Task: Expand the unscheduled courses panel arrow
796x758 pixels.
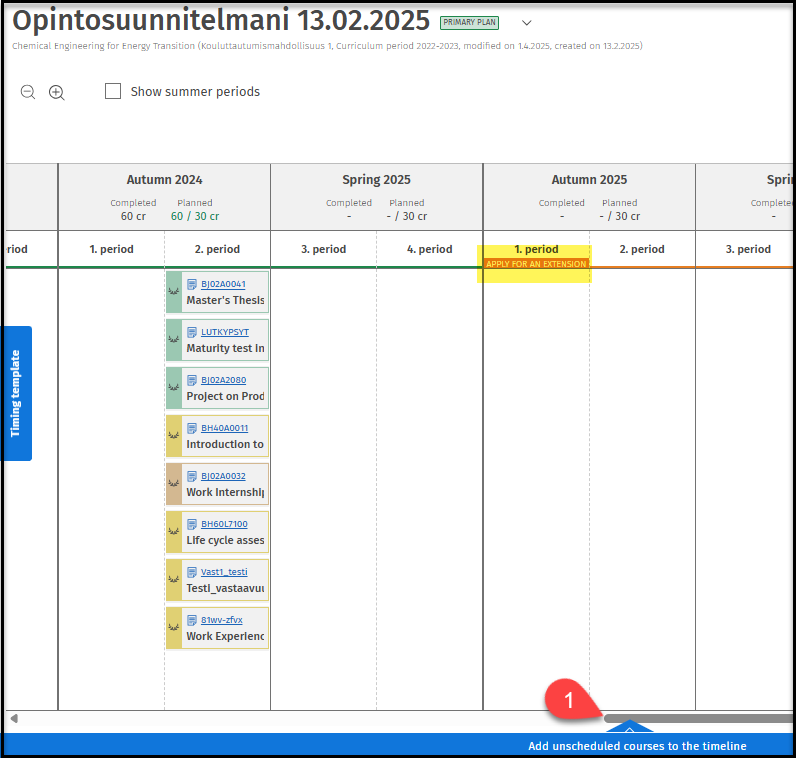Action: [x=628, y=729]
